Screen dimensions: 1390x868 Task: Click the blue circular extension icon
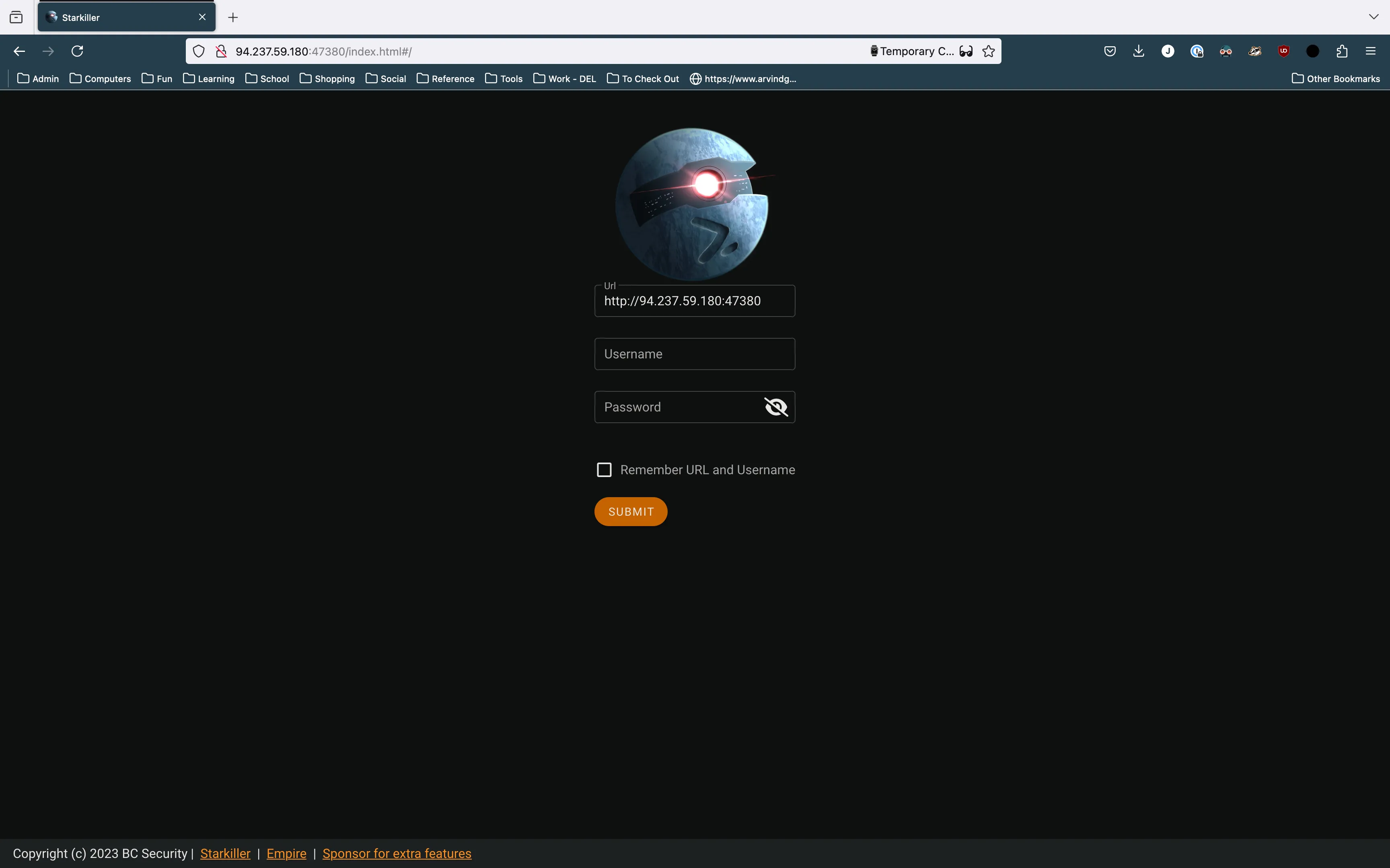pyautogui.click(x=1197, y=51)
